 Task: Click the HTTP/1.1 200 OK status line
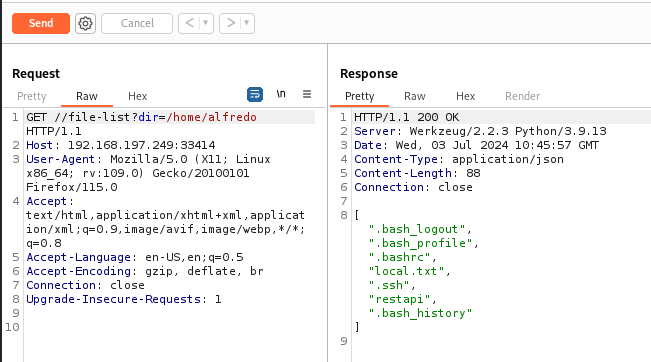tap(406, 117)
